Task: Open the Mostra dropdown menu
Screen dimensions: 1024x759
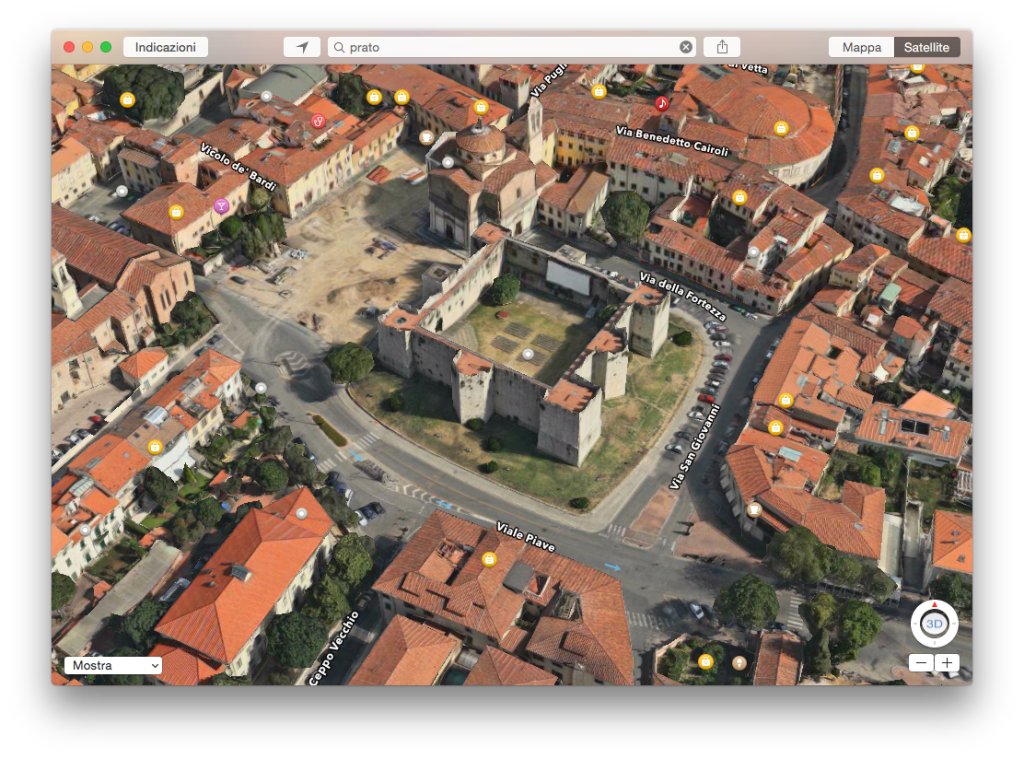Action: 112,665
